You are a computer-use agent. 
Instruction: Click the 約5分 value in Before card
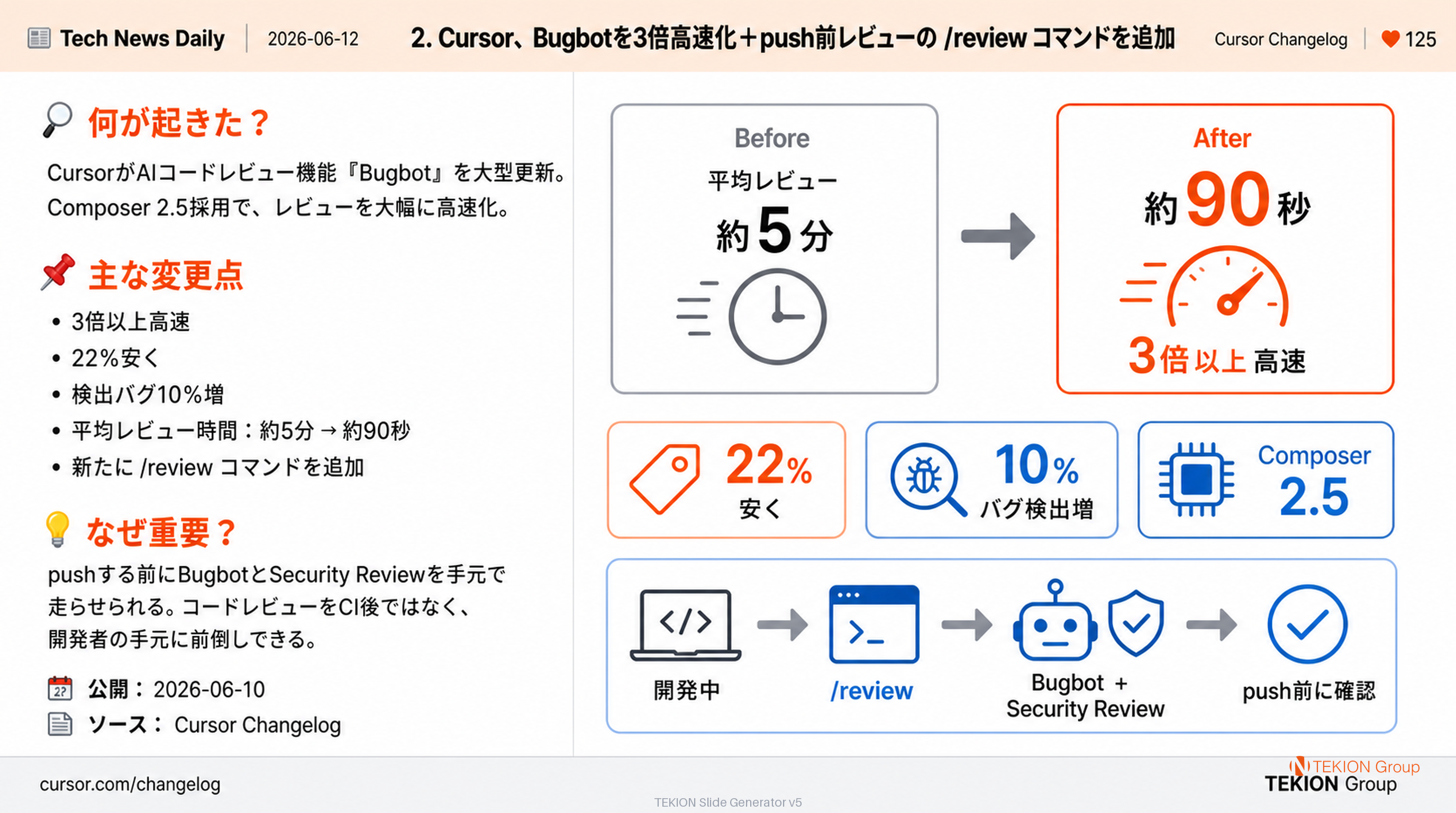pyautogui.click(x=775, y=230)
